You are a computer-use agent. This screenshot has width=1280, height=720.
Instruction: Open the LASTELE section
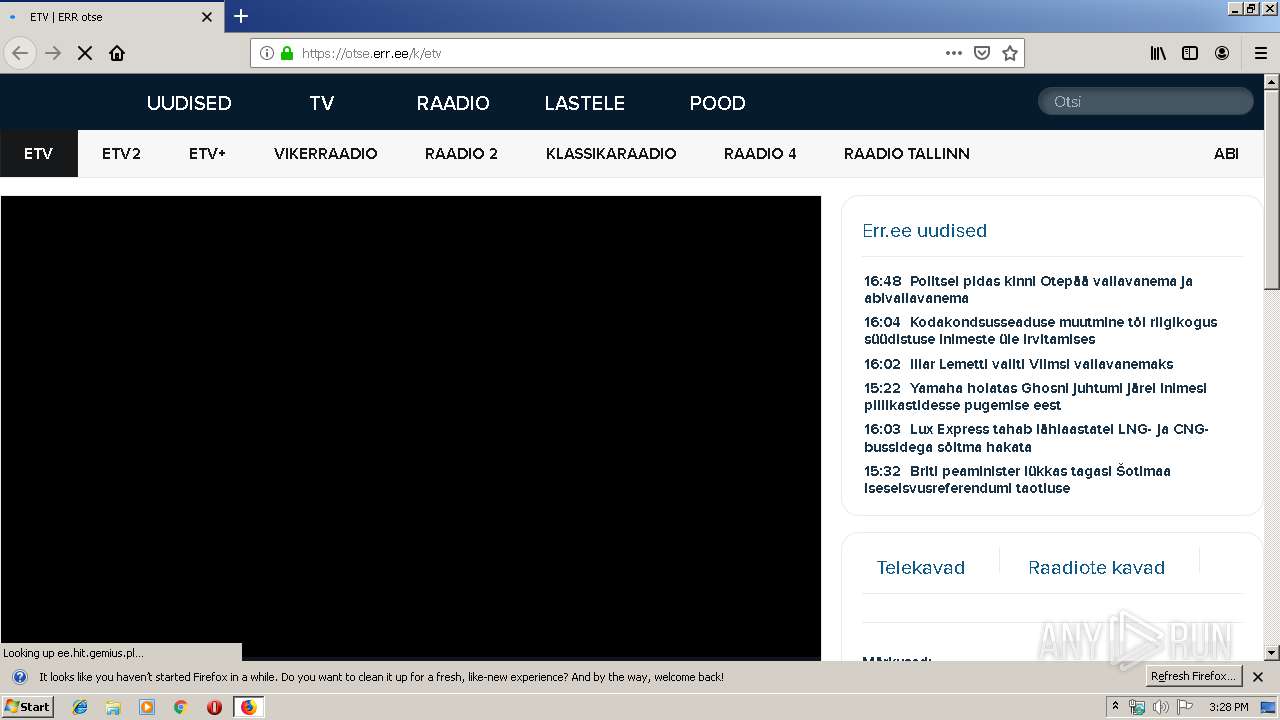coord(584,103)
